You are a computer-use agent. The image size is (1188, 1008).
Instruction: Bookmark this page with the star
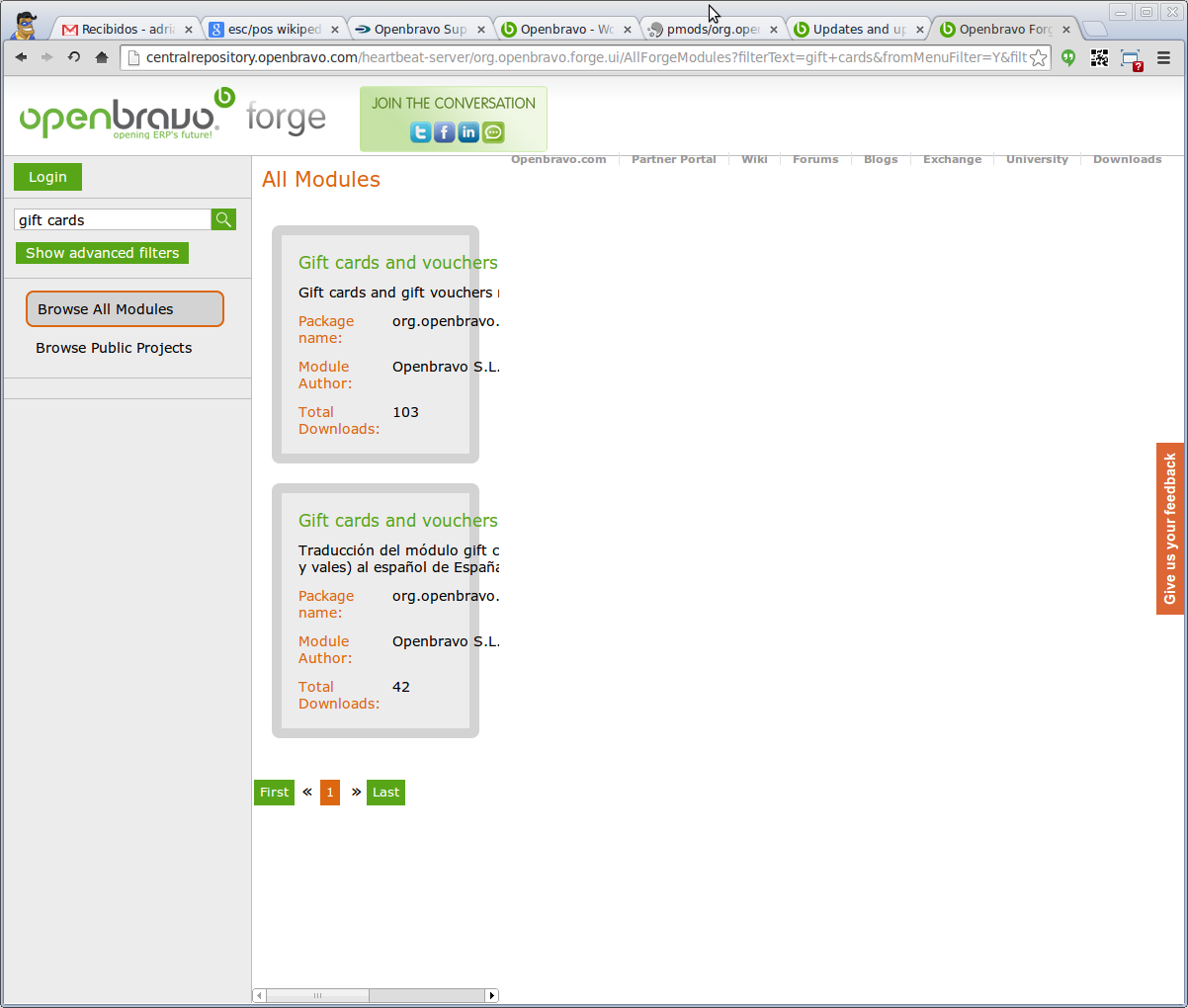[x=1038, y=58]
